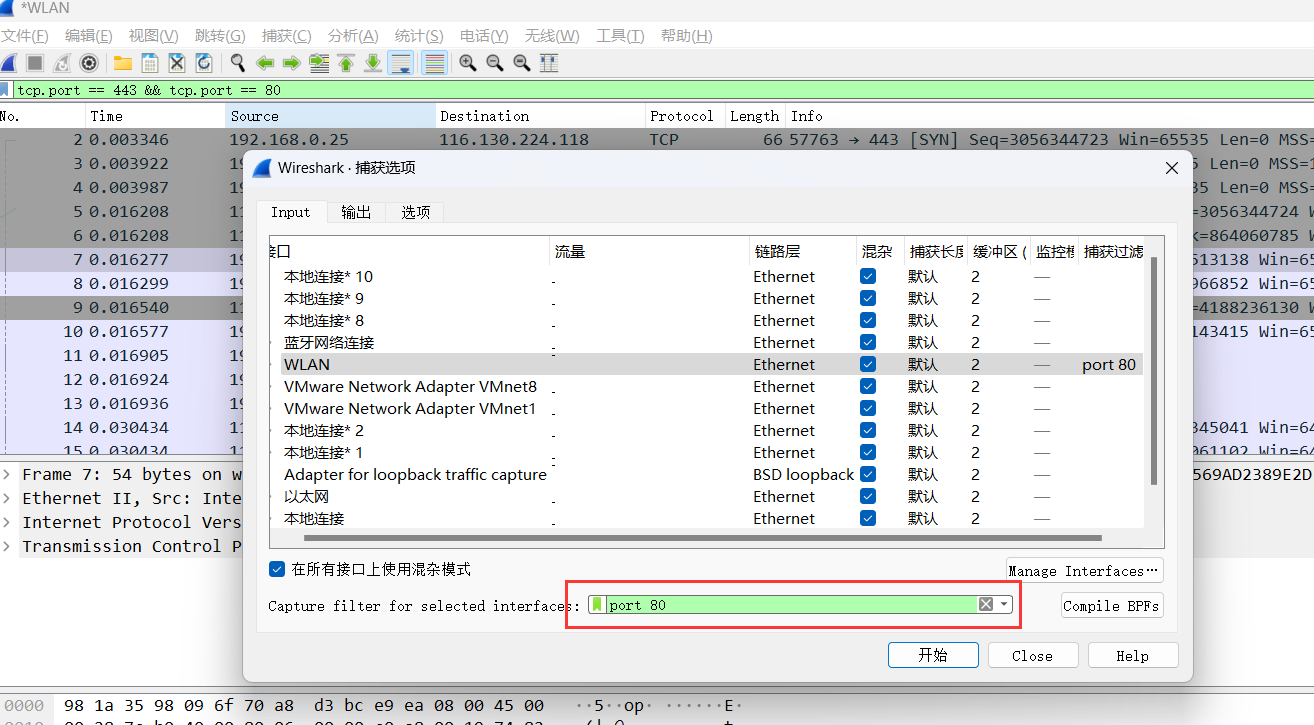Select packet 2 from 192.168.0.25 in the packet list
This screenshot has height=725, width=1314.
[x=657, y=139]
